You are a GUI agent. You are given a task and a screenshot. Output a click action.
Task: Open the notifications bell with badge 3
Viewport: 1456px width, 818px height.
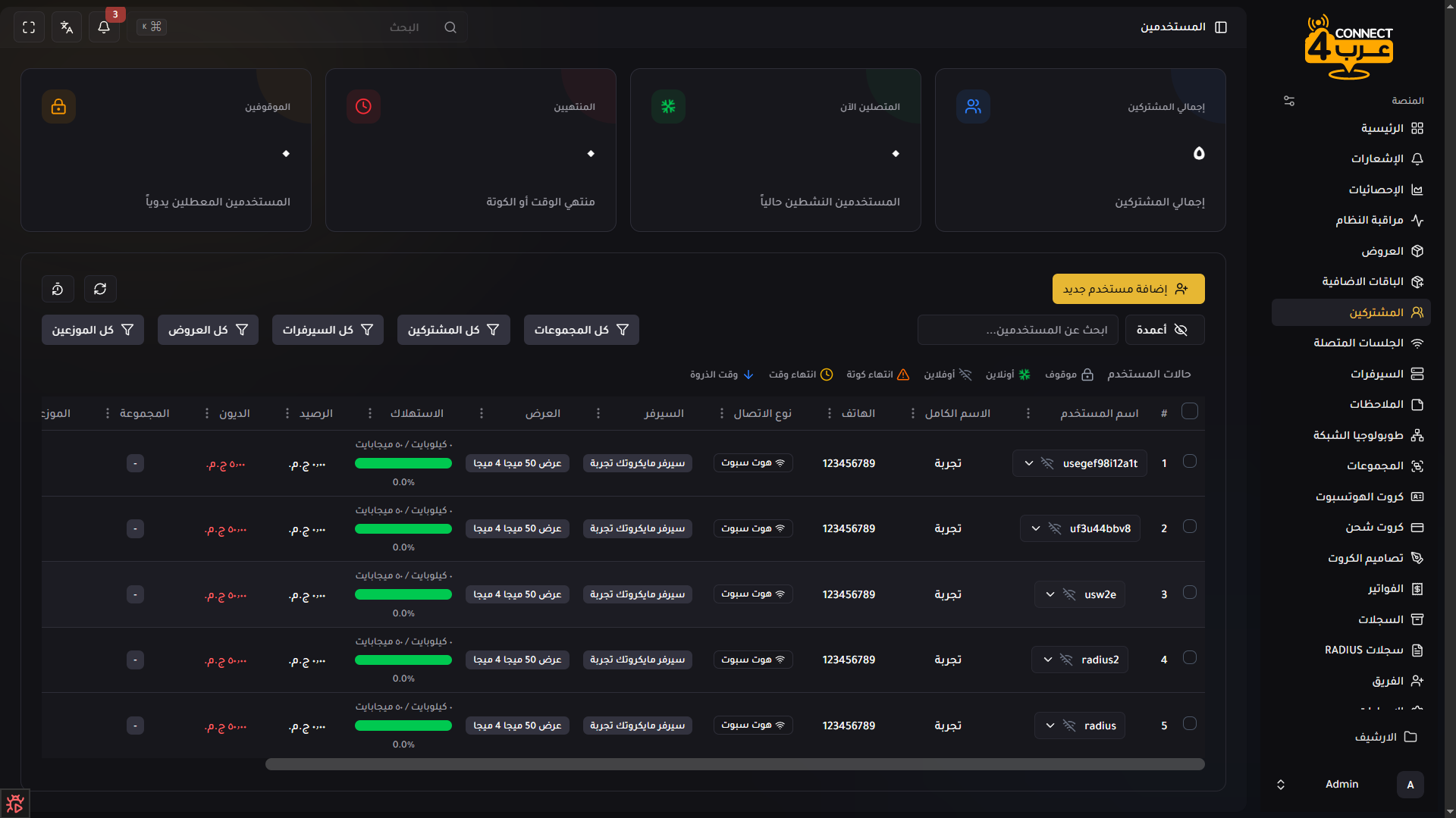coord(104,27)
